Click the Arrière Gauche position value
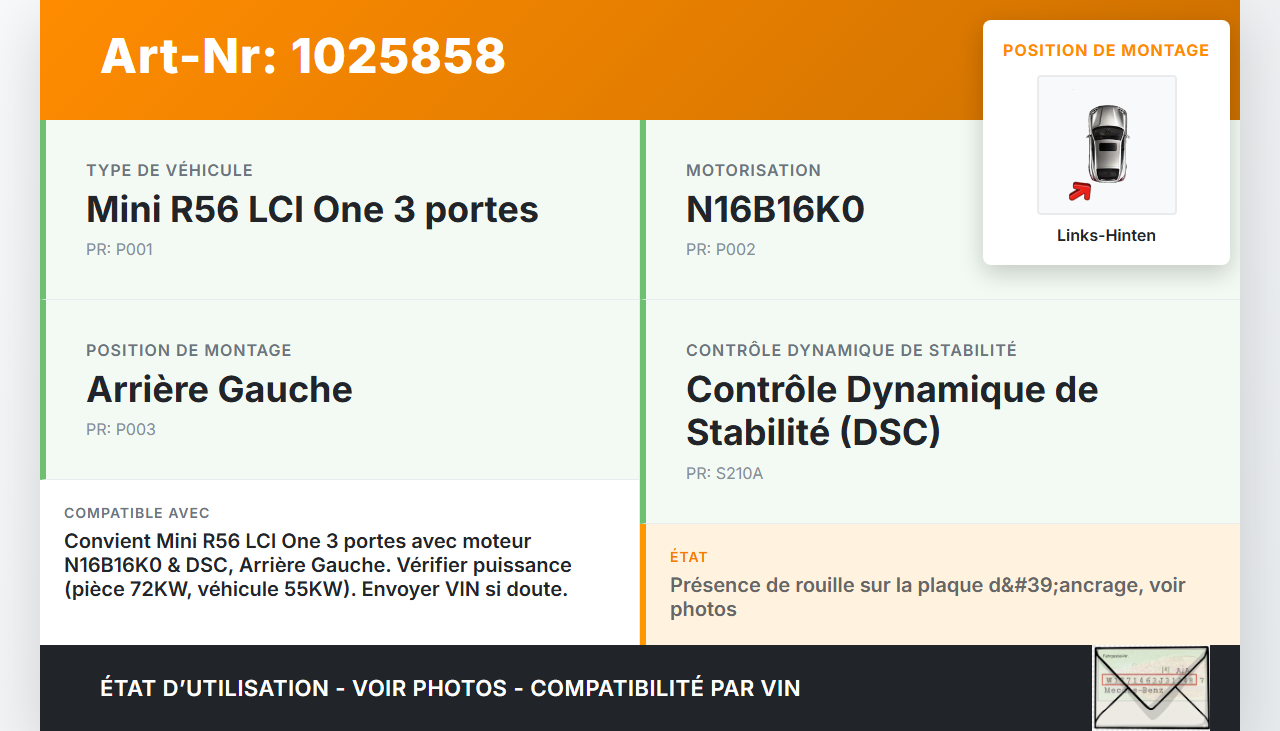1280x731 pixels. (x=219, y=389)
